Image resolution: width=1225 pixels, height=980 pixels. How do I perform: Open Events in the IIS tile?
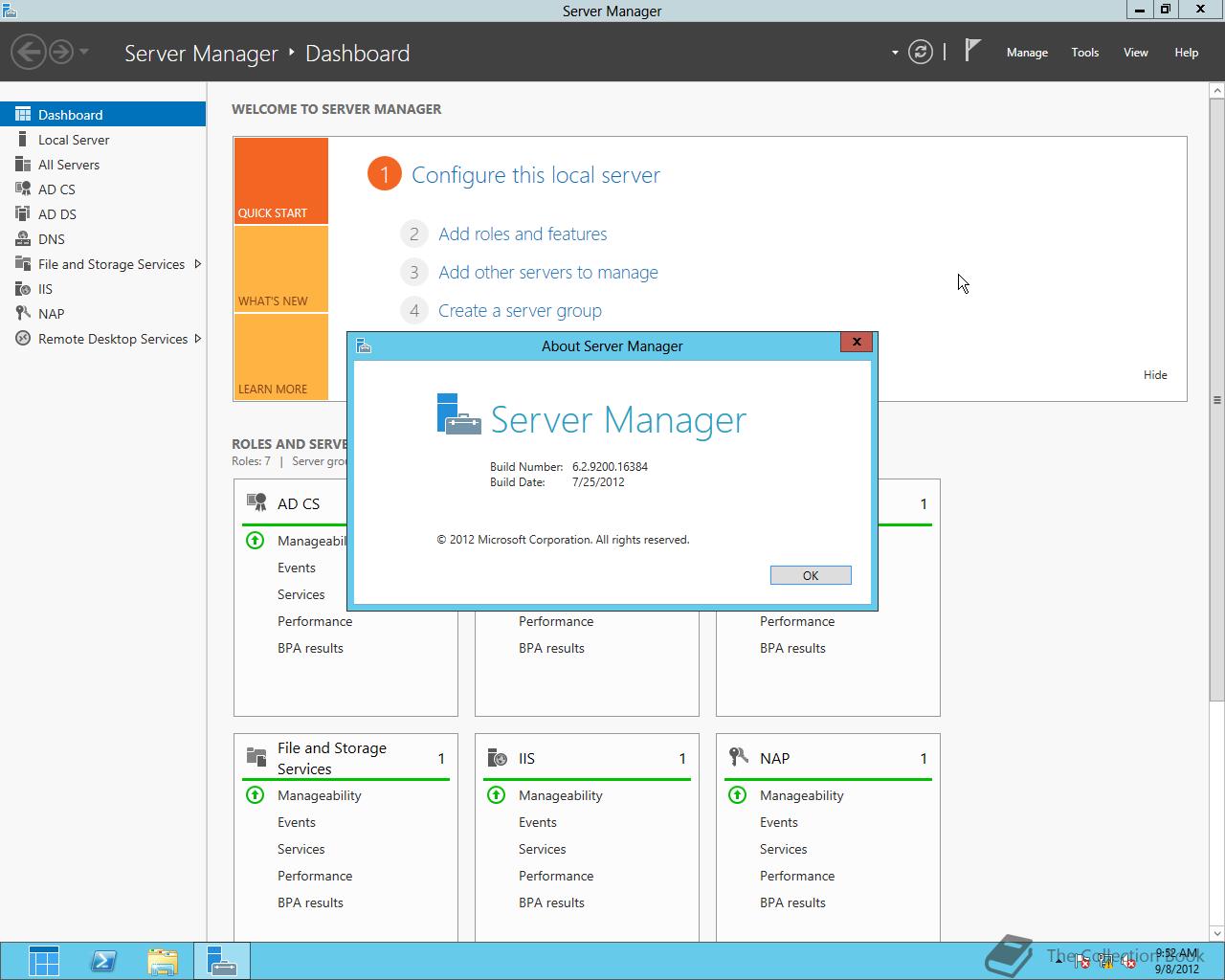(x=538, y=822)
